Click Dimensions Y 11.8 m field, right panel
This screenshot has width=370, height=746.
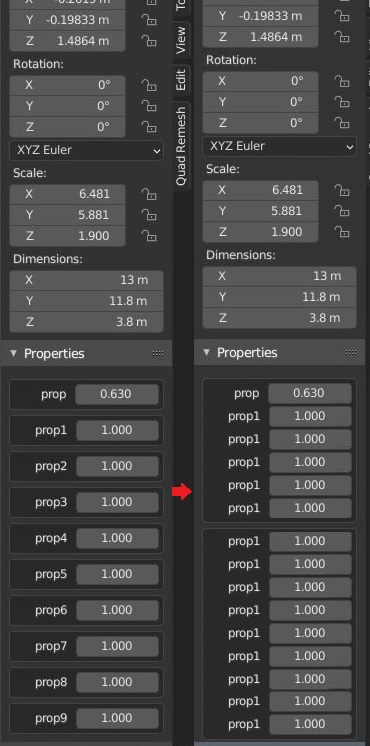[280, 297]
